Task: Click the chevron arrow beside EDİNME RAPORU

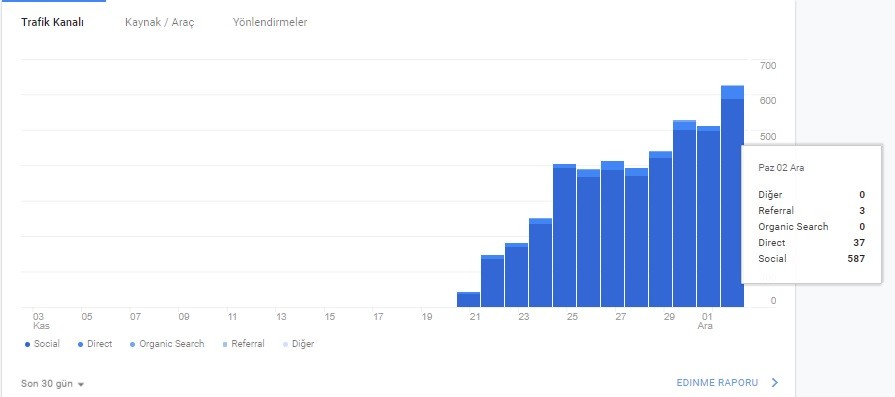Action: click(775, 383)
